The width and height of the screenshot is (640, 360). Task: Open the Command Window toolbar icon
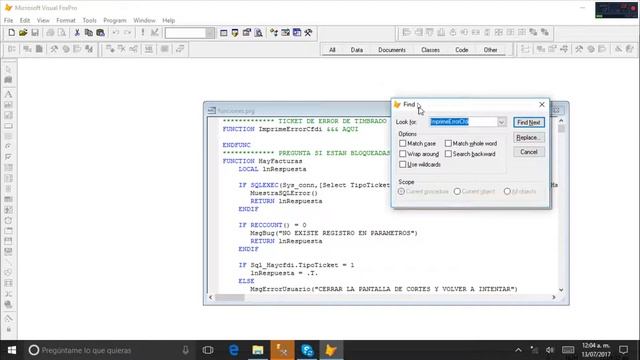pyautogui.click(x=223, y=33)
